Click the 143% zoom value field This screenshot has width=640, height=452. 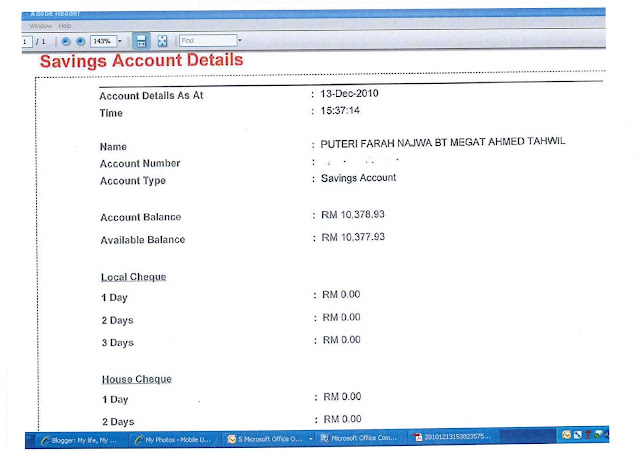pos(103,41)
